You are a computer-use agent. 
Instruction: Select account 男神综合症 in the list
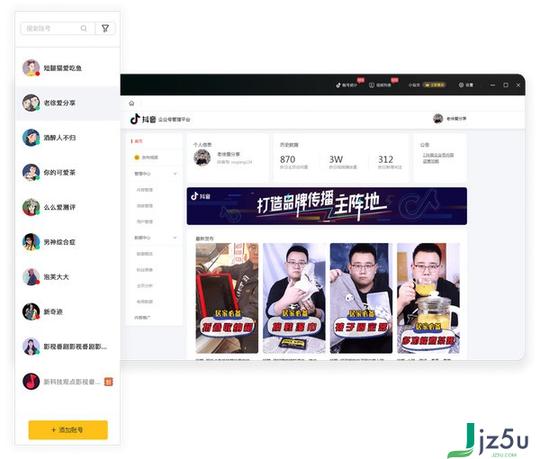pyautogui.click(x=68, y=242)
